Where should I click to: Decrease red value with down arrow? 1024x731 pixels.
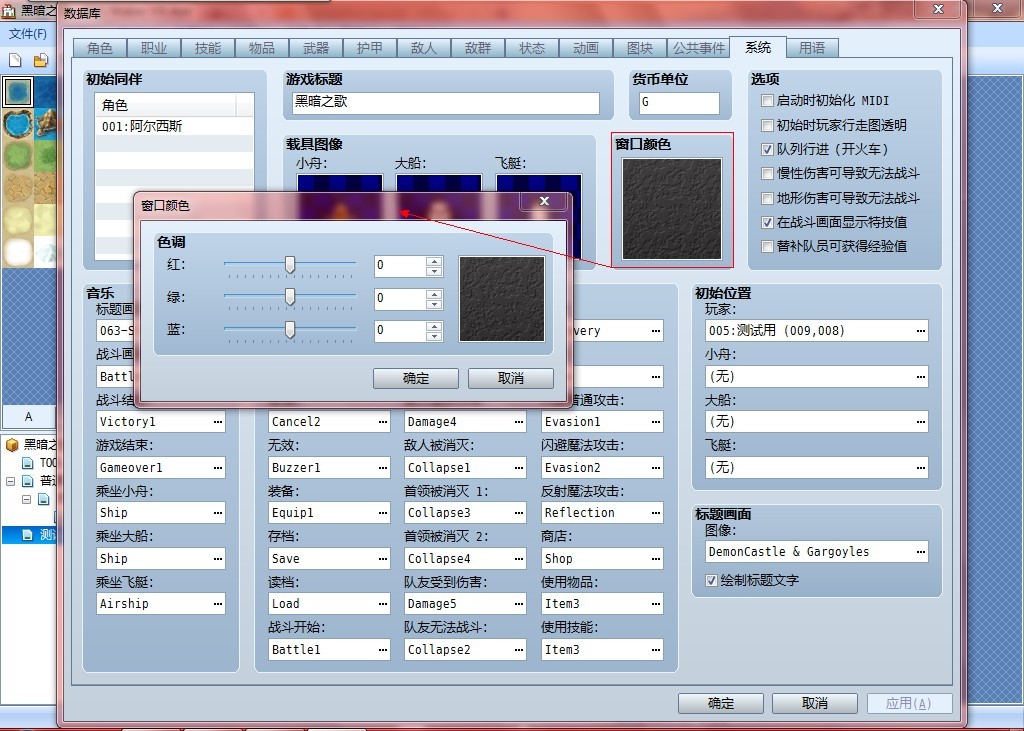[x=434, y=270]
